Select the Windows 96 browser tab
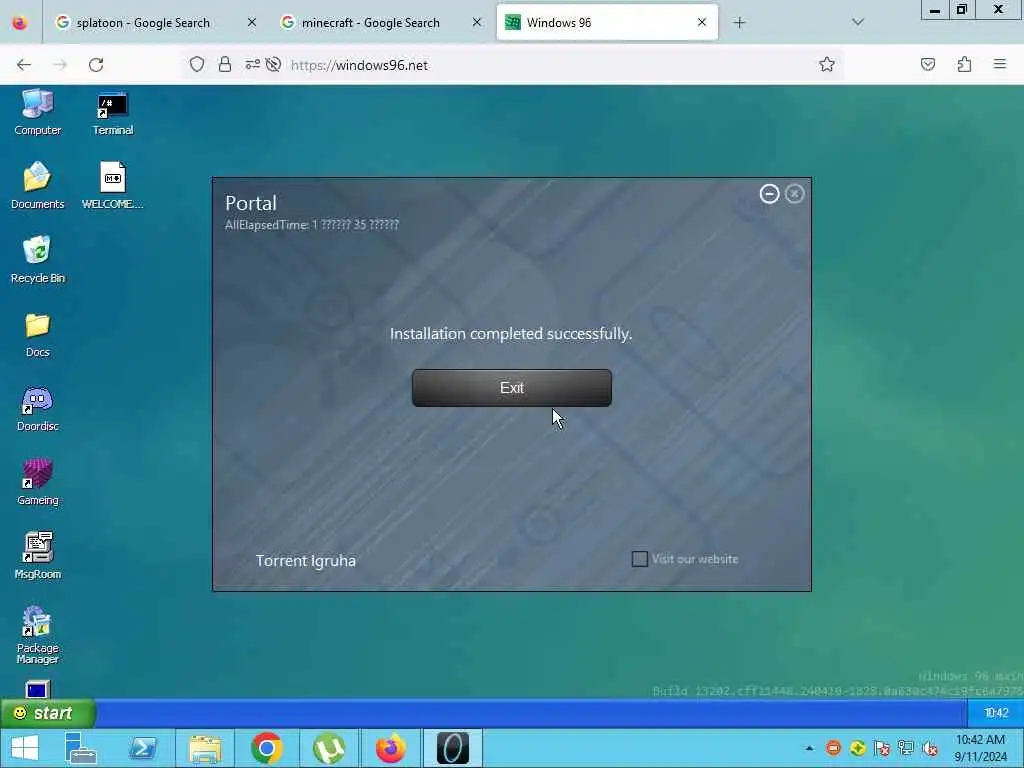1024x768 pixels. point(607,23)
